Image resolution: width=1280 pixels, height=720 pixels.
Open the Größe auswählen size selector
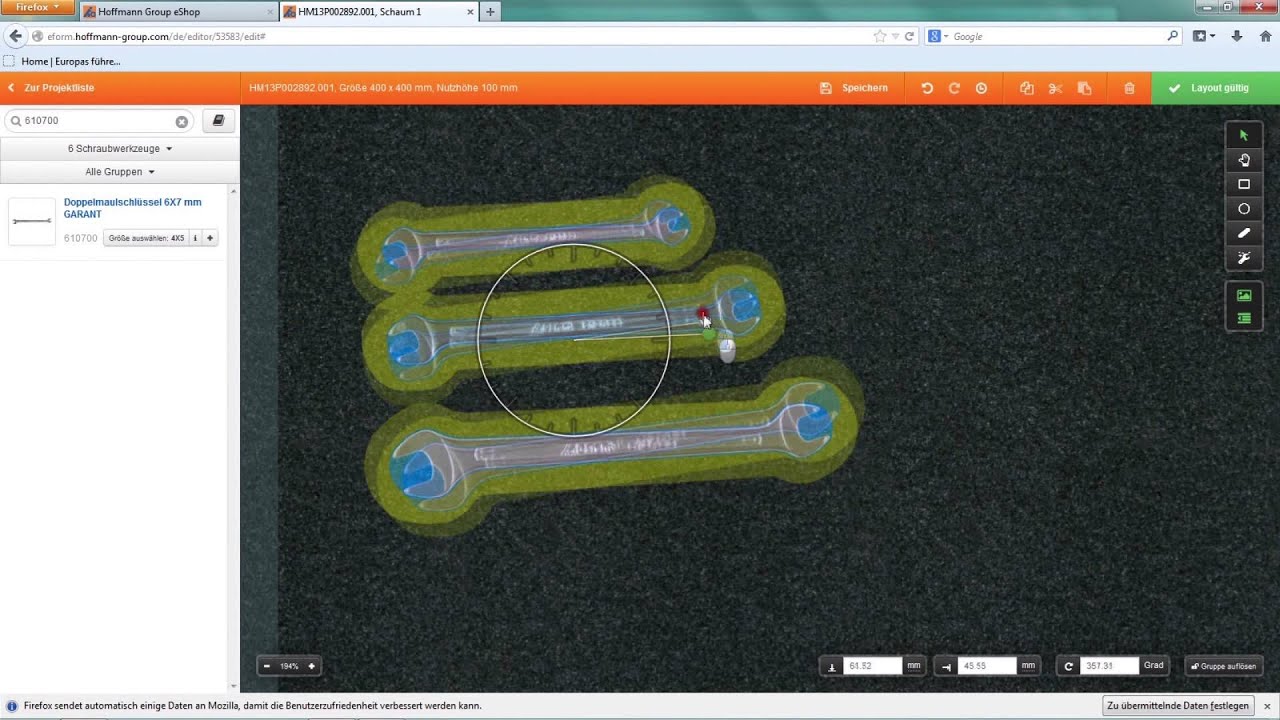[x=146, y=238]
